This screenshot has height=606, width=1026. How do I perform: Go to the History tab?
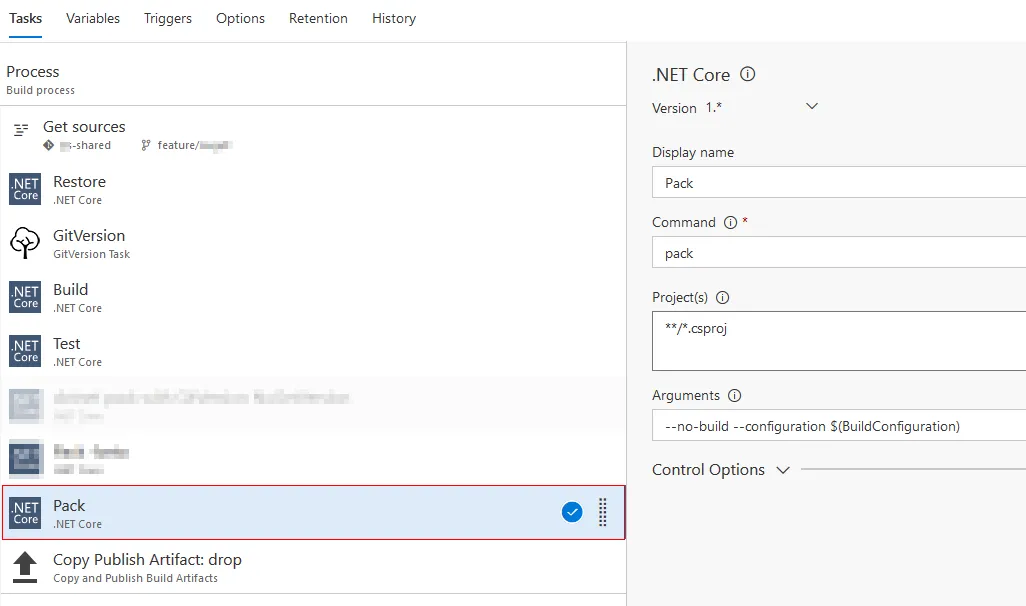pyautogui.click(x=394, y=18)
